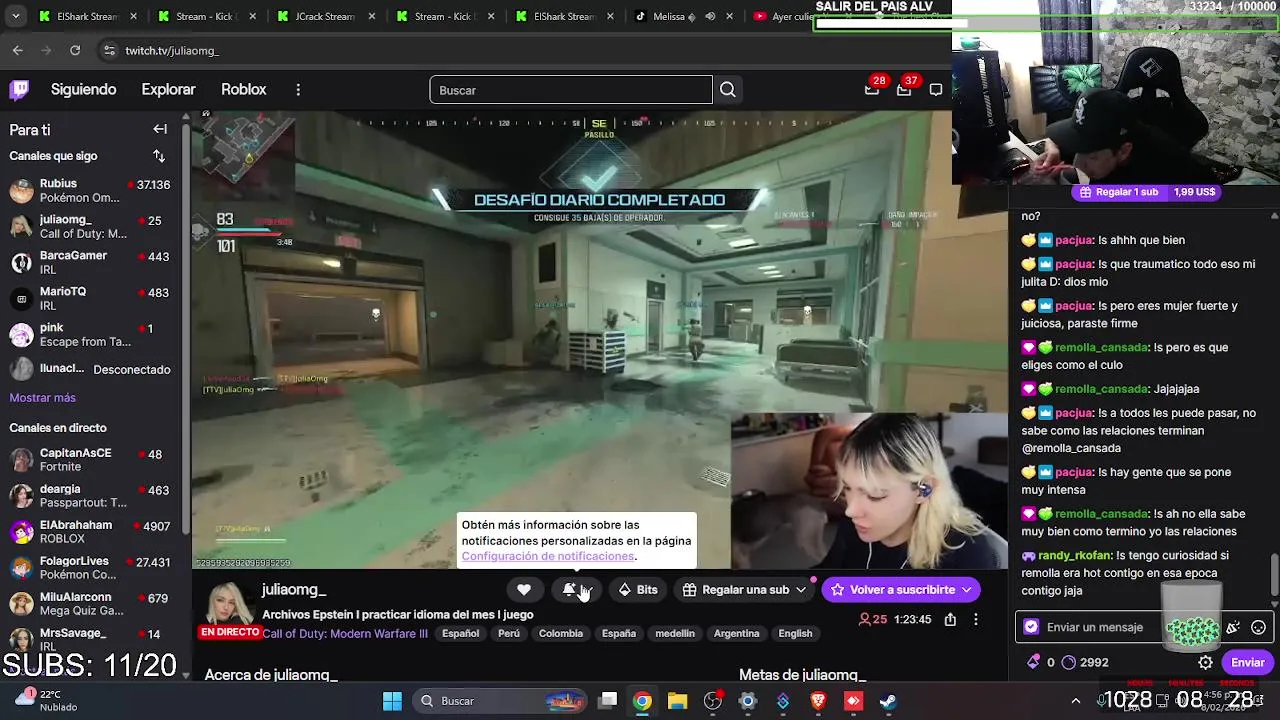Open the three-dot menu beside Roblox
Image resolution: width=1280 pixels, height=720 pixels.
[298, 90]
